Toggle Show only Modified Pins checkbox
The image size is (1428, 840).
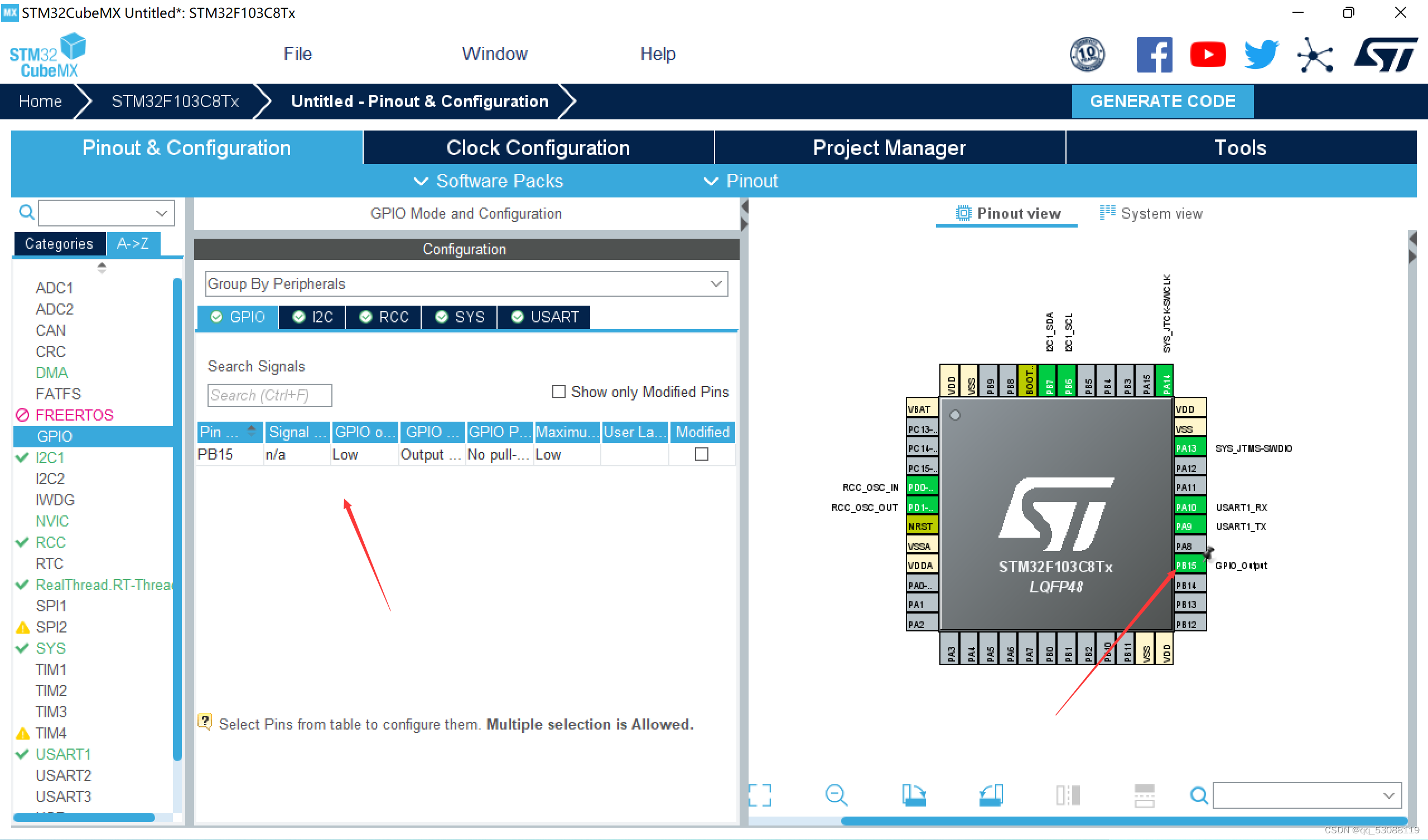(559, 392)
